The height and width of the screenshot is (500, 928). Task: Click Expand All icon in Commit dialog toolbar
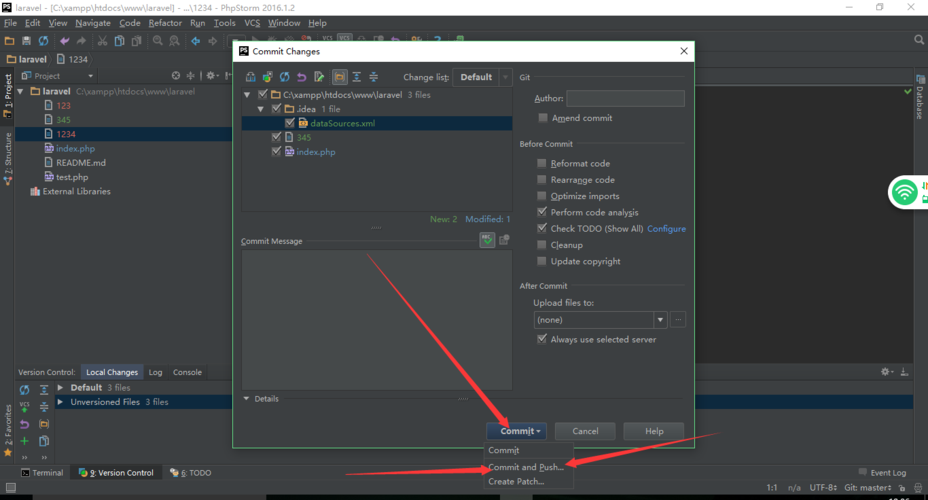pos(356,77)
